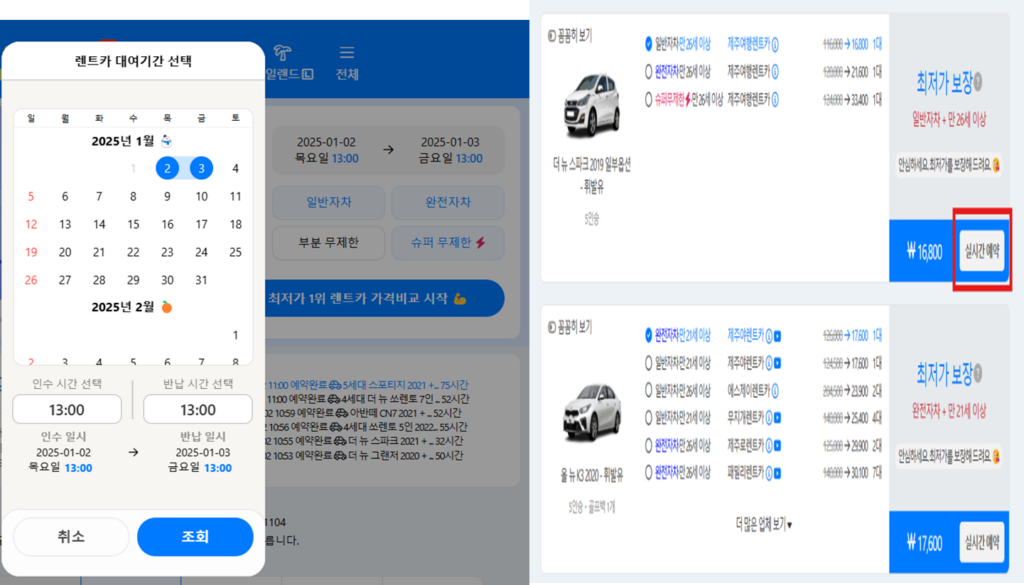The image size is (1024, 585).
Task: Click question mark next to Spark 최저가 보장
Action: point(979,83)
